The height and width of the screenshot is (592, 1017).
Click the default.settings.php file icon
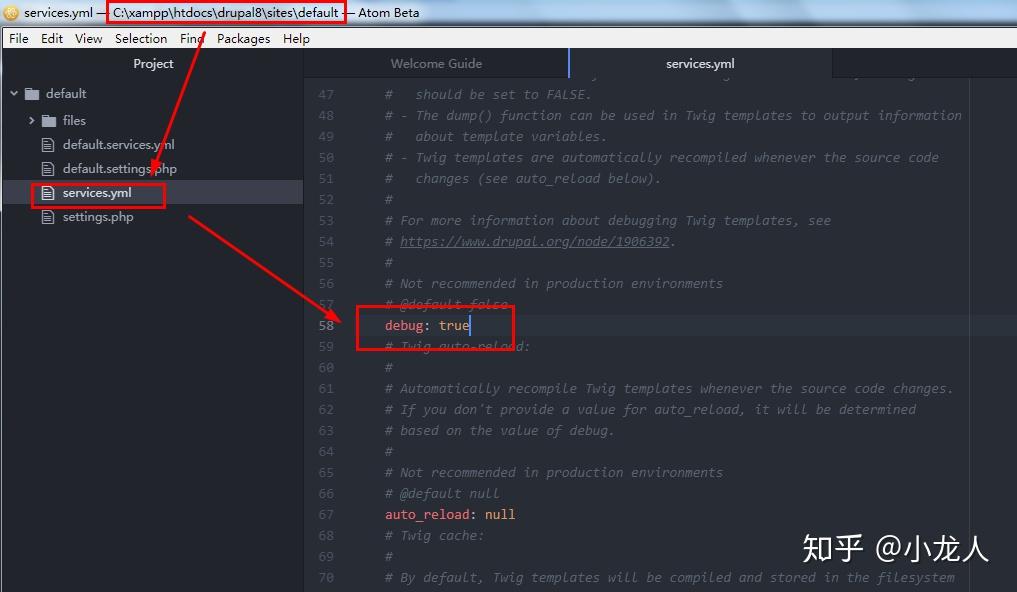[x=47, y=169]
